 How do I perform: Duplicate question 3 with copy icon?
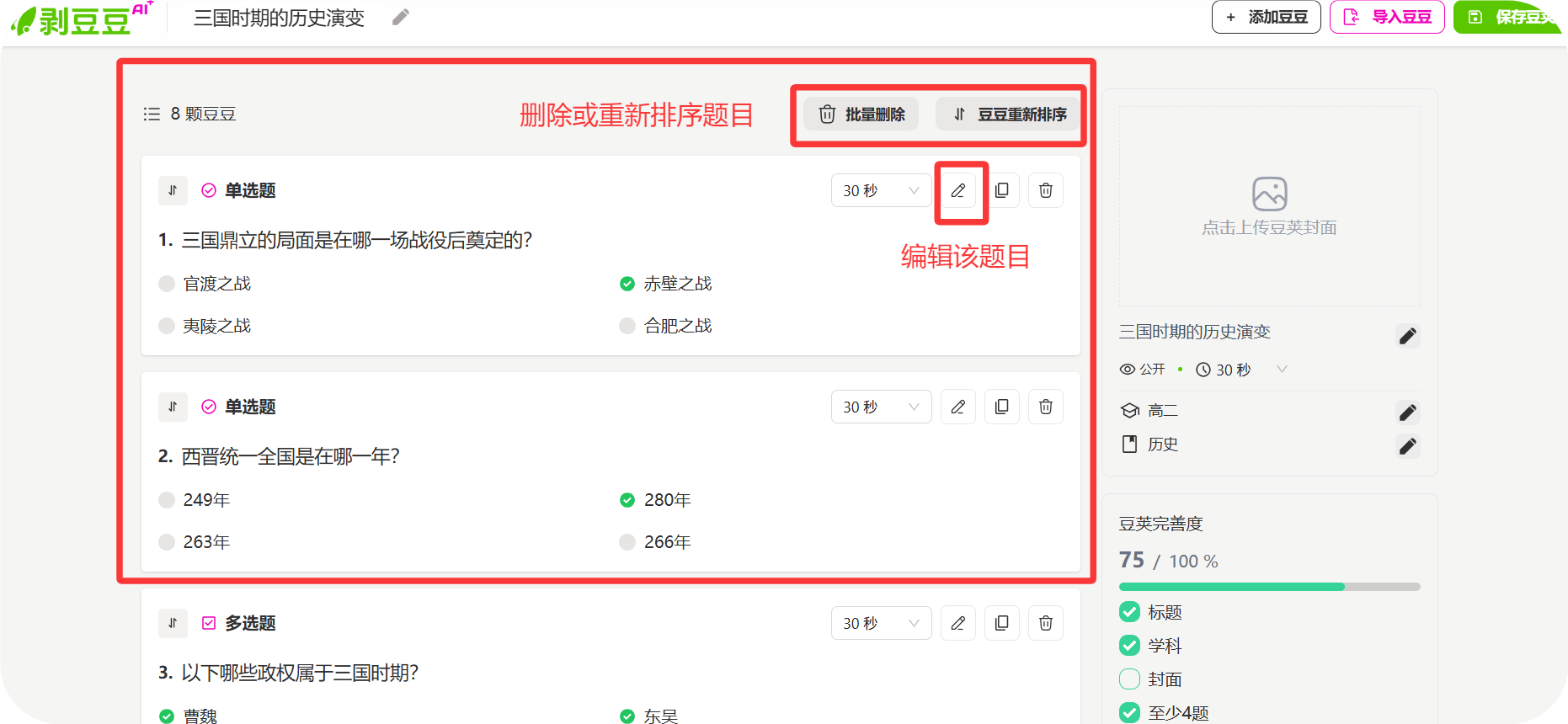1002,623
